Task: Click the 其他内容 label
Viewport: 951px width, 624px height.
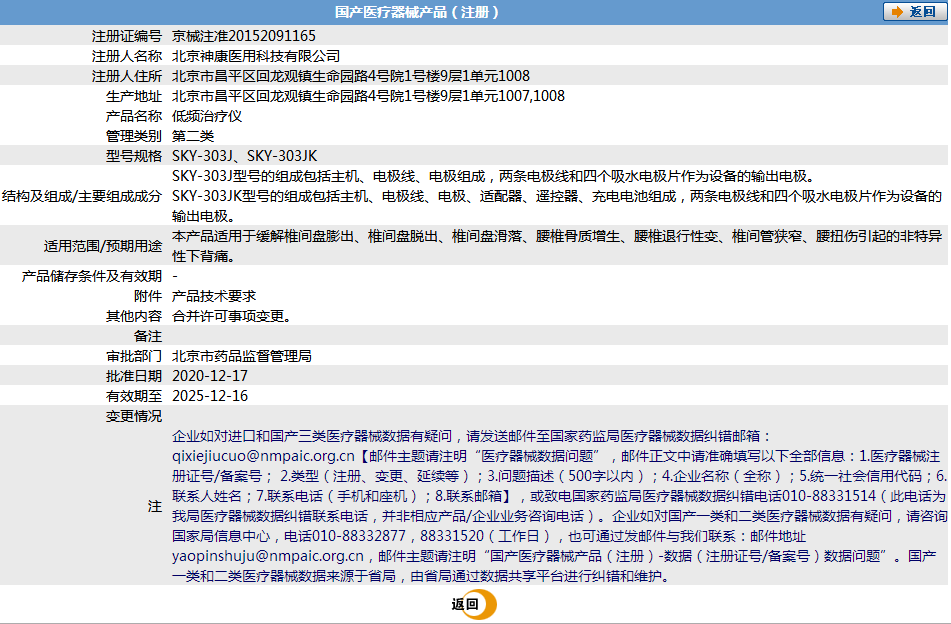Action: (134, 317)
